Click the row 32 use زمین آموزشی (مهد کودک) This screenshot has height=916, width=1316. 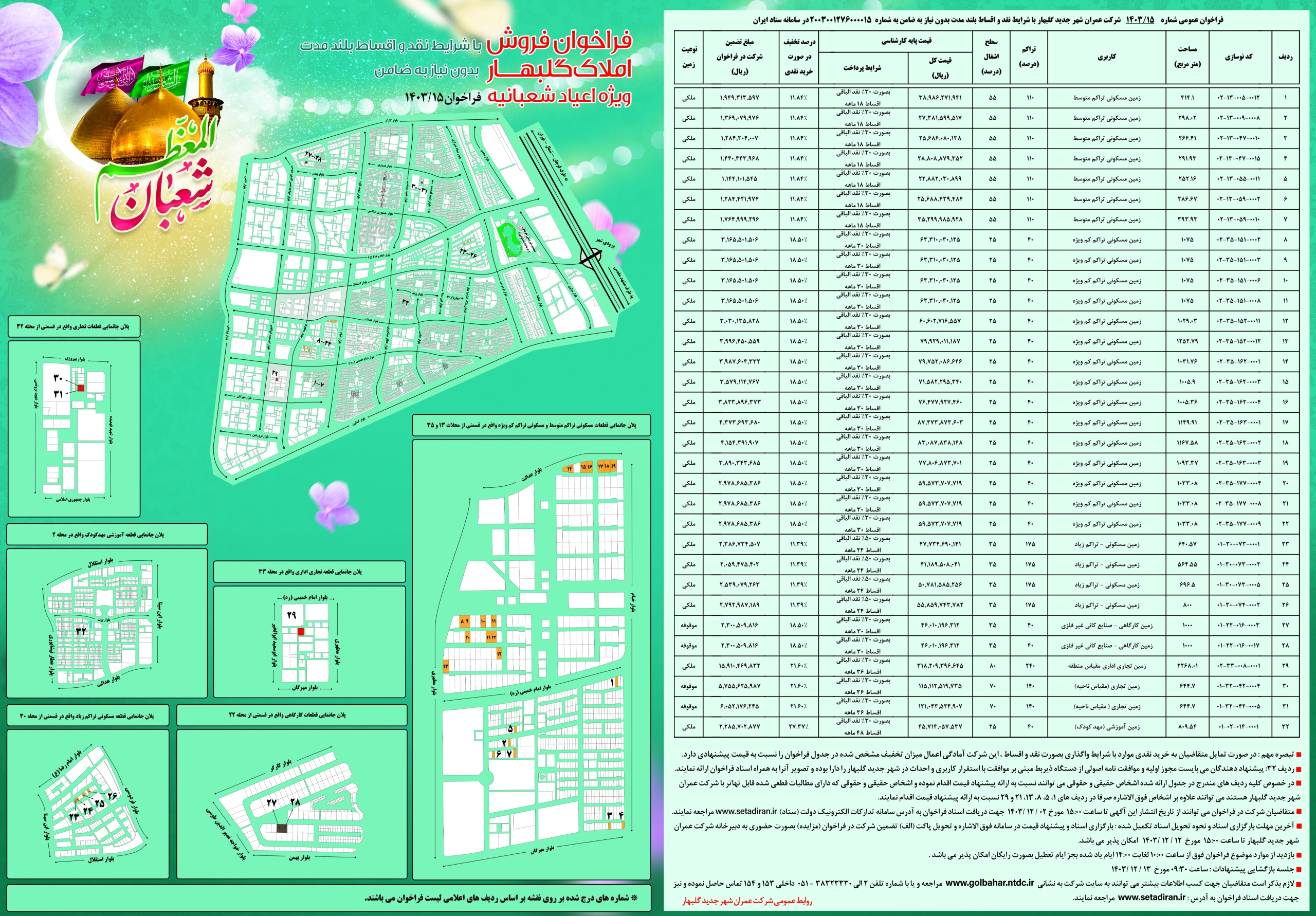pyautogui.click(x=1106, y=727)
